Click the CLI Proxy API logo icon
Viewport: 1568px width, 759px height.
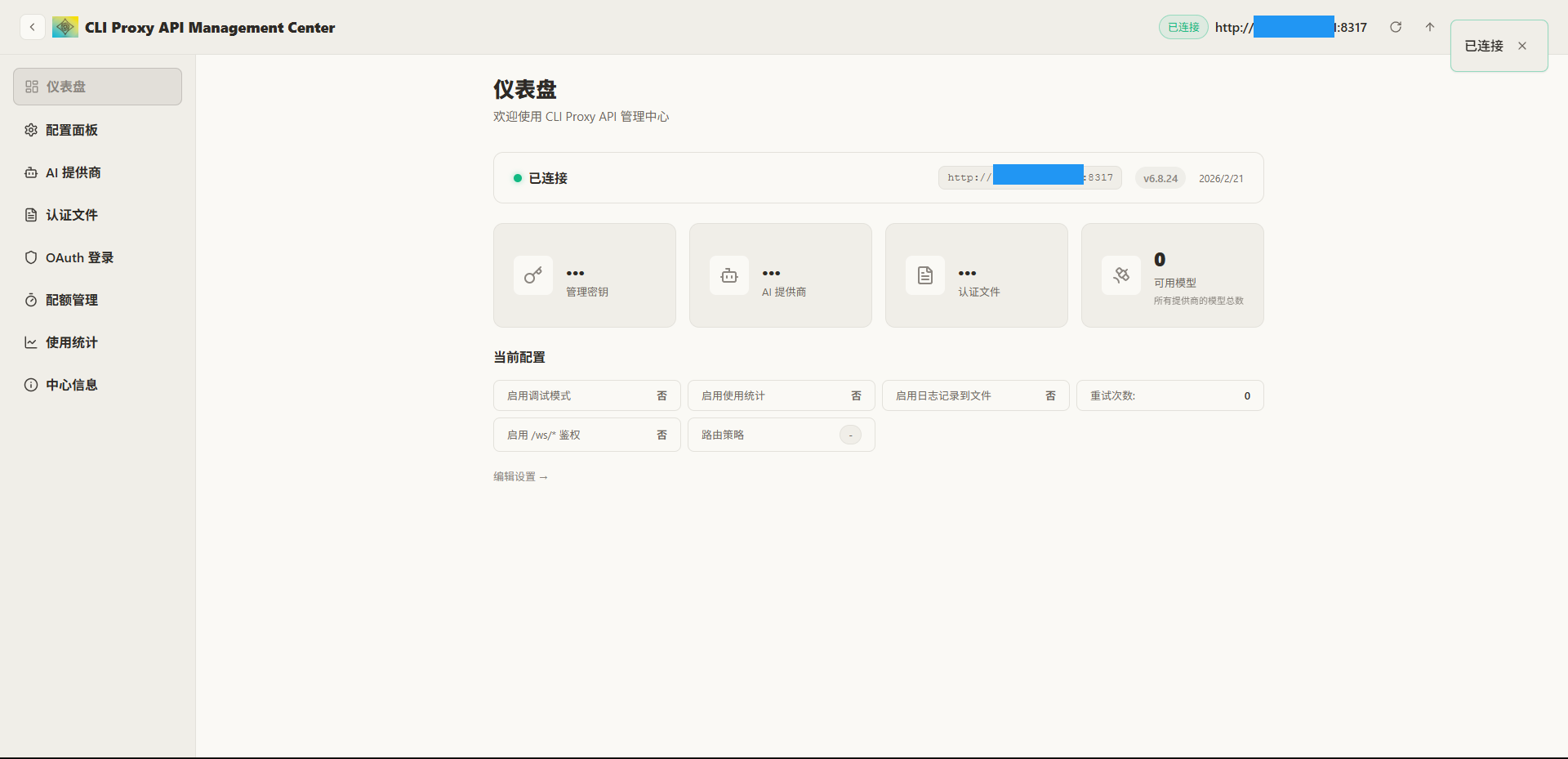click(65, 27)
